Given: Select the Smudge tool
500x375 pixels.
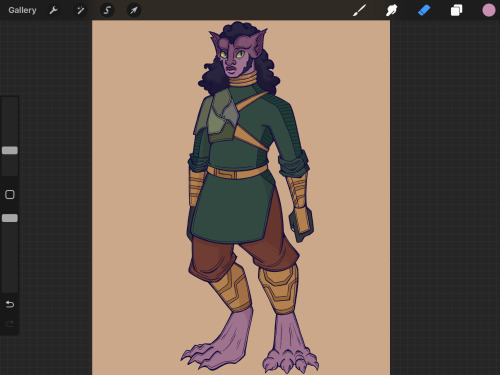Looking at the screenshot, I should pyautogui.click(x=392, y=10).
